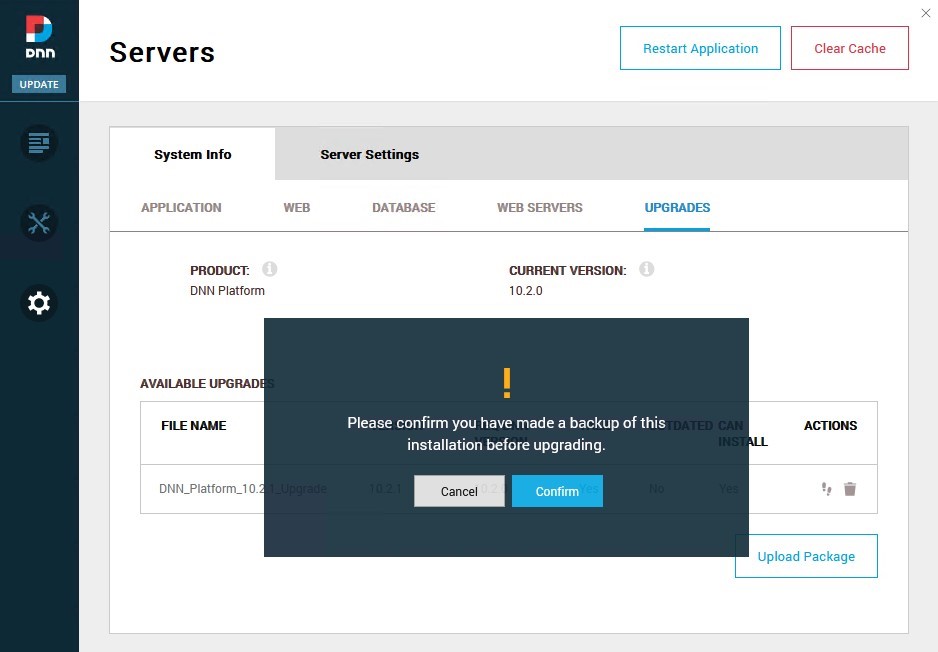Switch to the Server Settings tab
This screenshot has width=938, height=652.
pyautogui.click(x=369, y=154)
